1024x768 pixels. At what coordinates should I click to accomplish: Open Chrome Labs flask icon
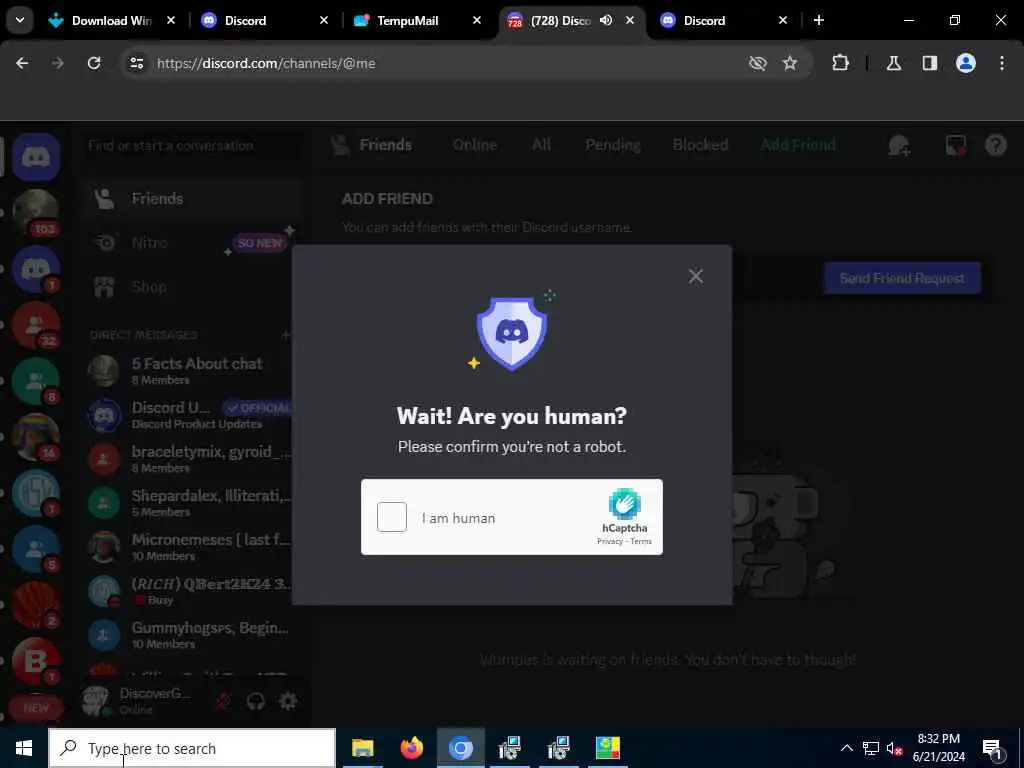pyautogui.click(x=894, y=63)
